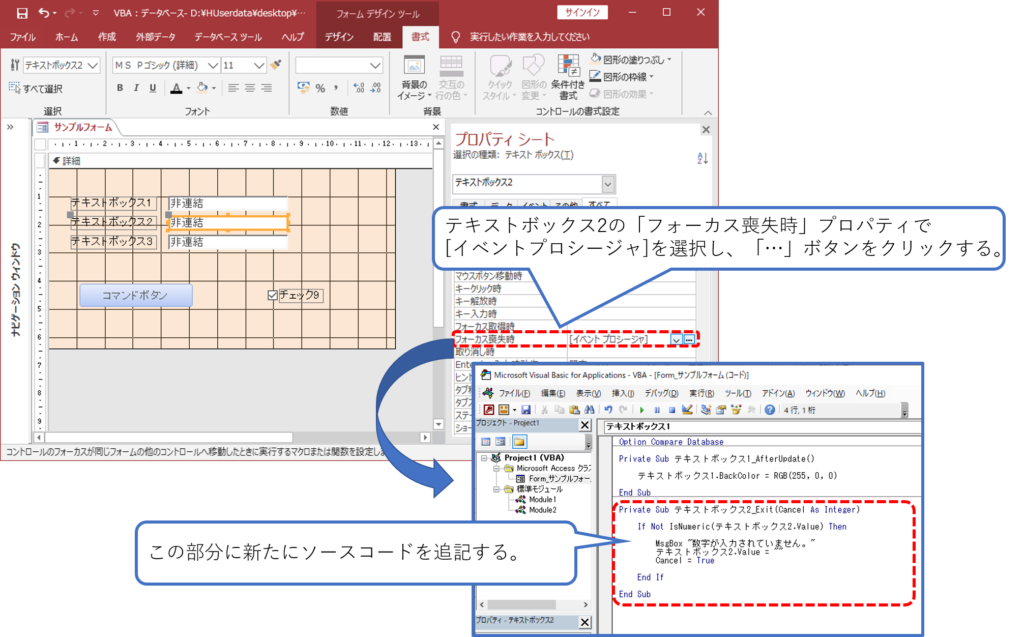Click the Find binoculars icon in VBA toolbar
Viewport: 1024px width, 637px height.
(590, 410)
